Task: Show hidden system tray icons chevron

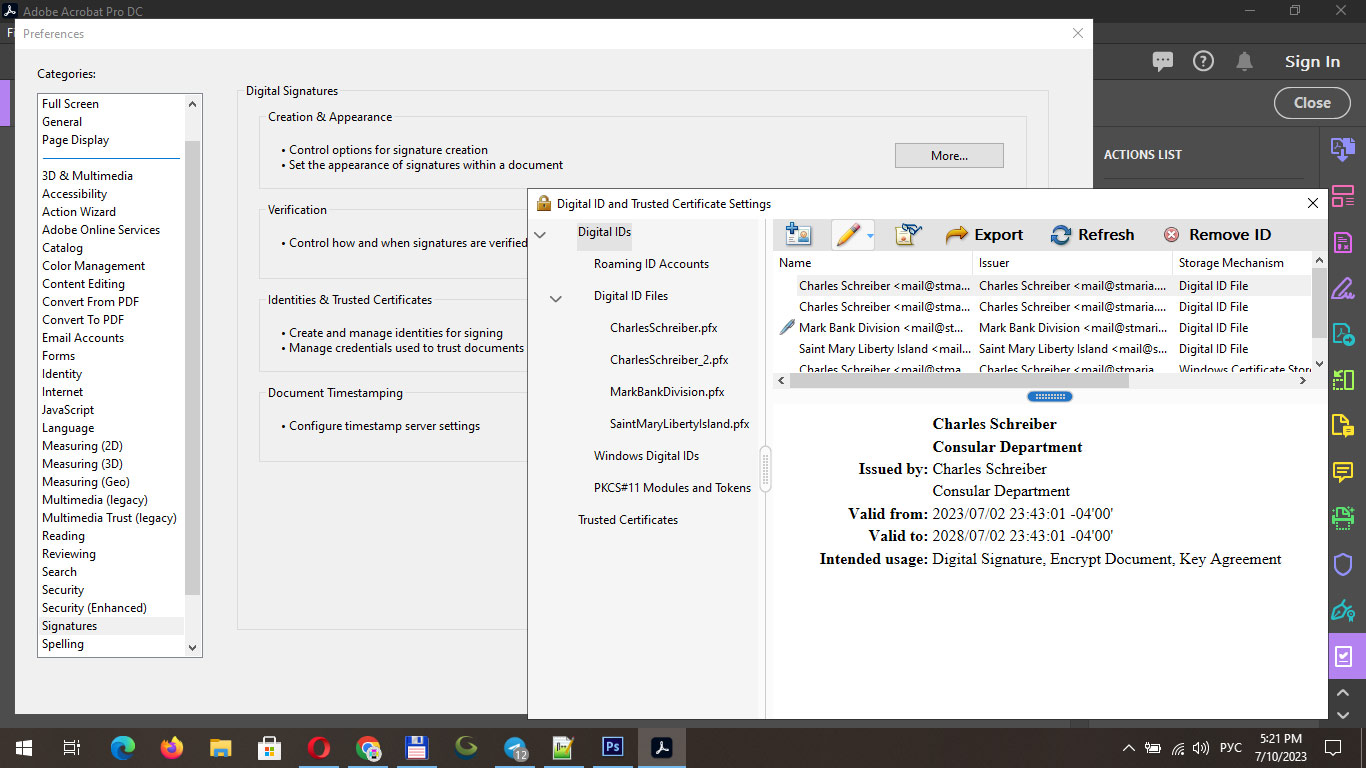Action: click(1129, 747)
